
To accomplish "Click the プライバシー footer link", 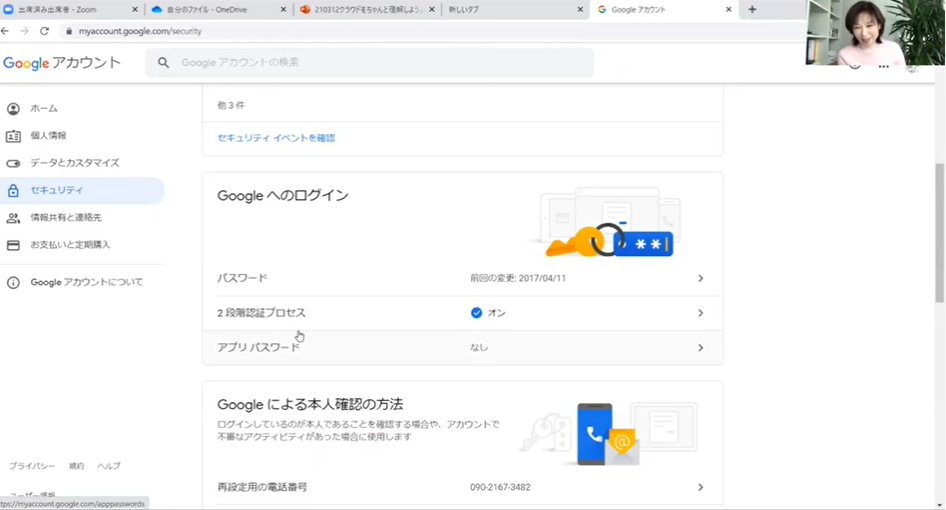I will click(x=32, y=466).
